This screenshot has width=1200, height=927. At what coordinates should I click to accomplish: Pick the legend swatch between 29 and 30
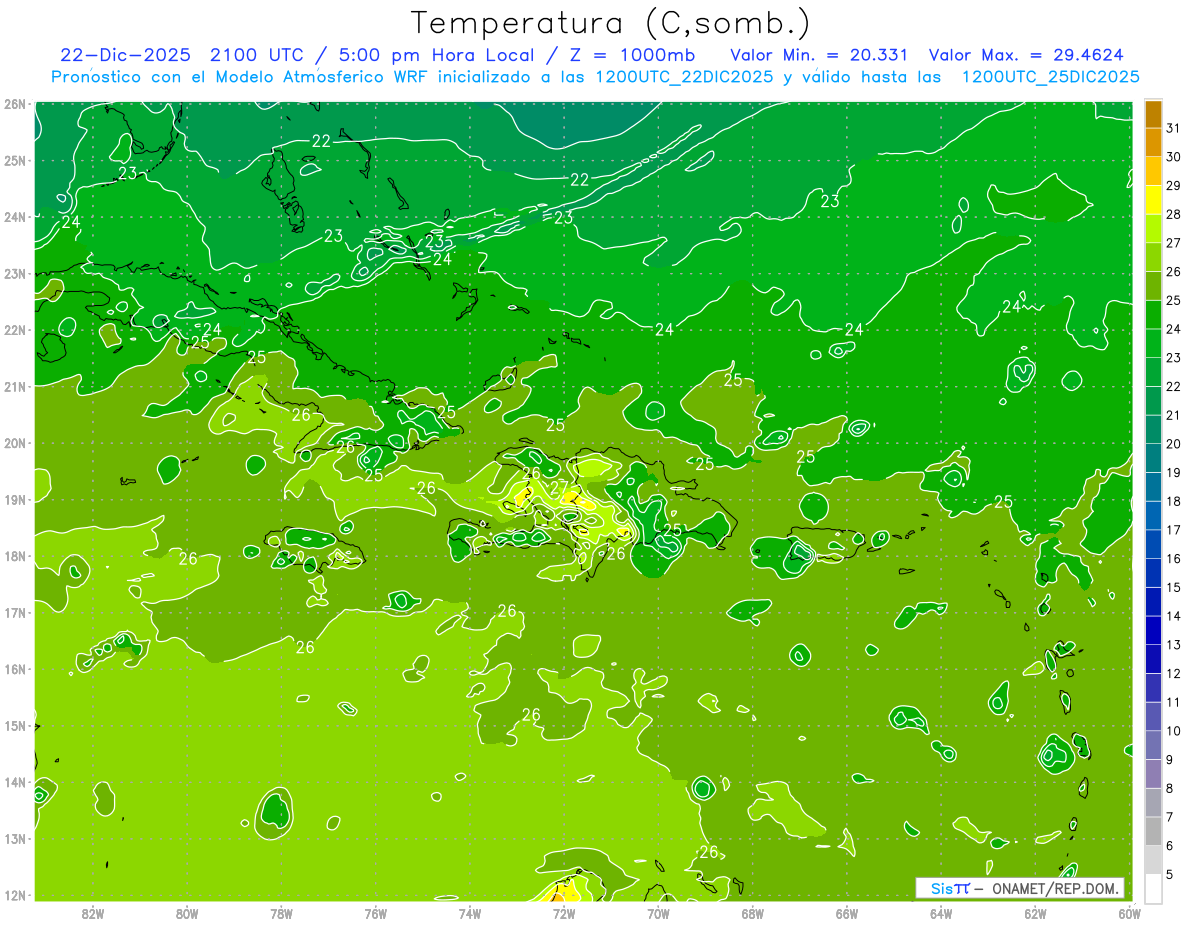pyautogui.click(x=1153, y=171)
